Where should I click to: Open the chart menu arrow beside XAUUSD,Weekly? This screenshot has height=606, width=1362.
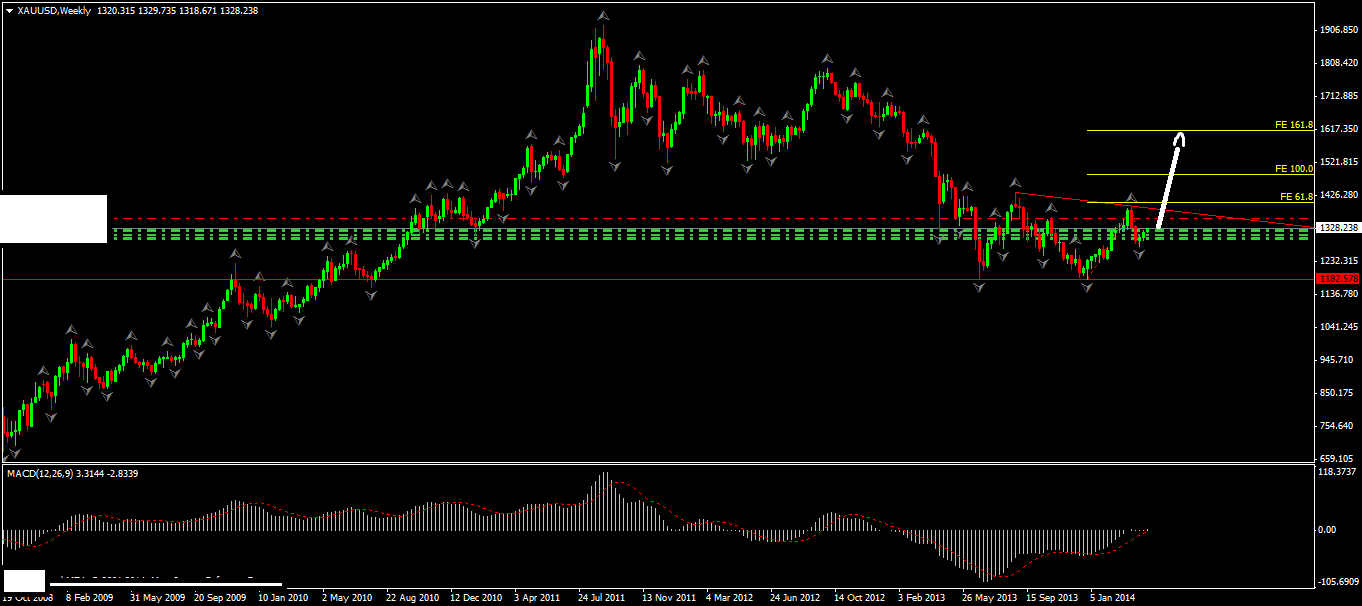10,10
